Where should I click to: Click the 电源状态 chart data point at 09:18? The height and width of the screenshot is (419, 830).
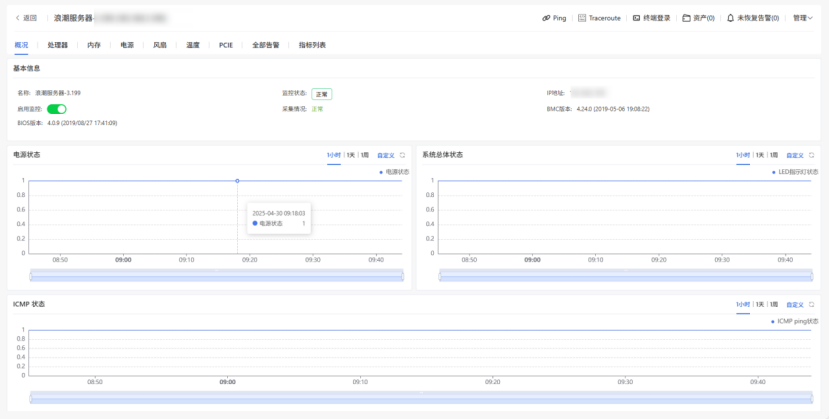(x=237, y=181)
